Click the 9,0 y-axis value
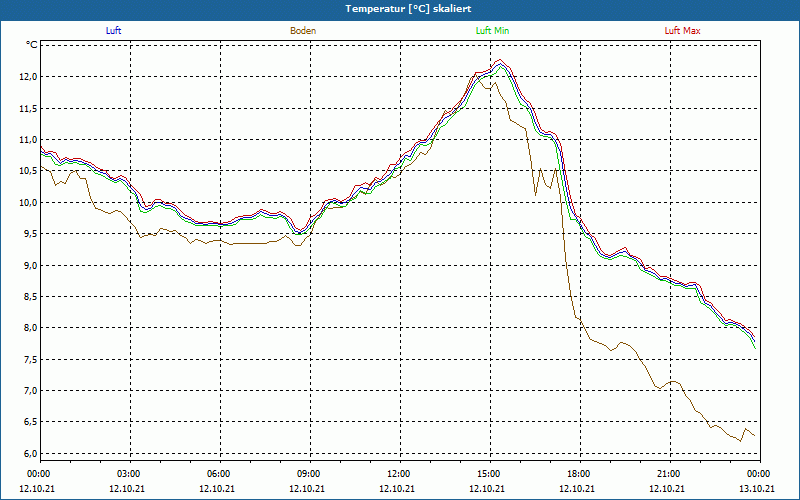Viewport: 800px width, 500px height. (x=31, y=265)
